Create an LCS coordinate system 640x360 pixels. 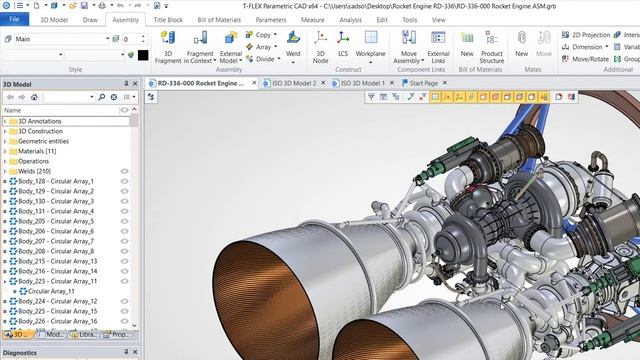click(343, 44)
